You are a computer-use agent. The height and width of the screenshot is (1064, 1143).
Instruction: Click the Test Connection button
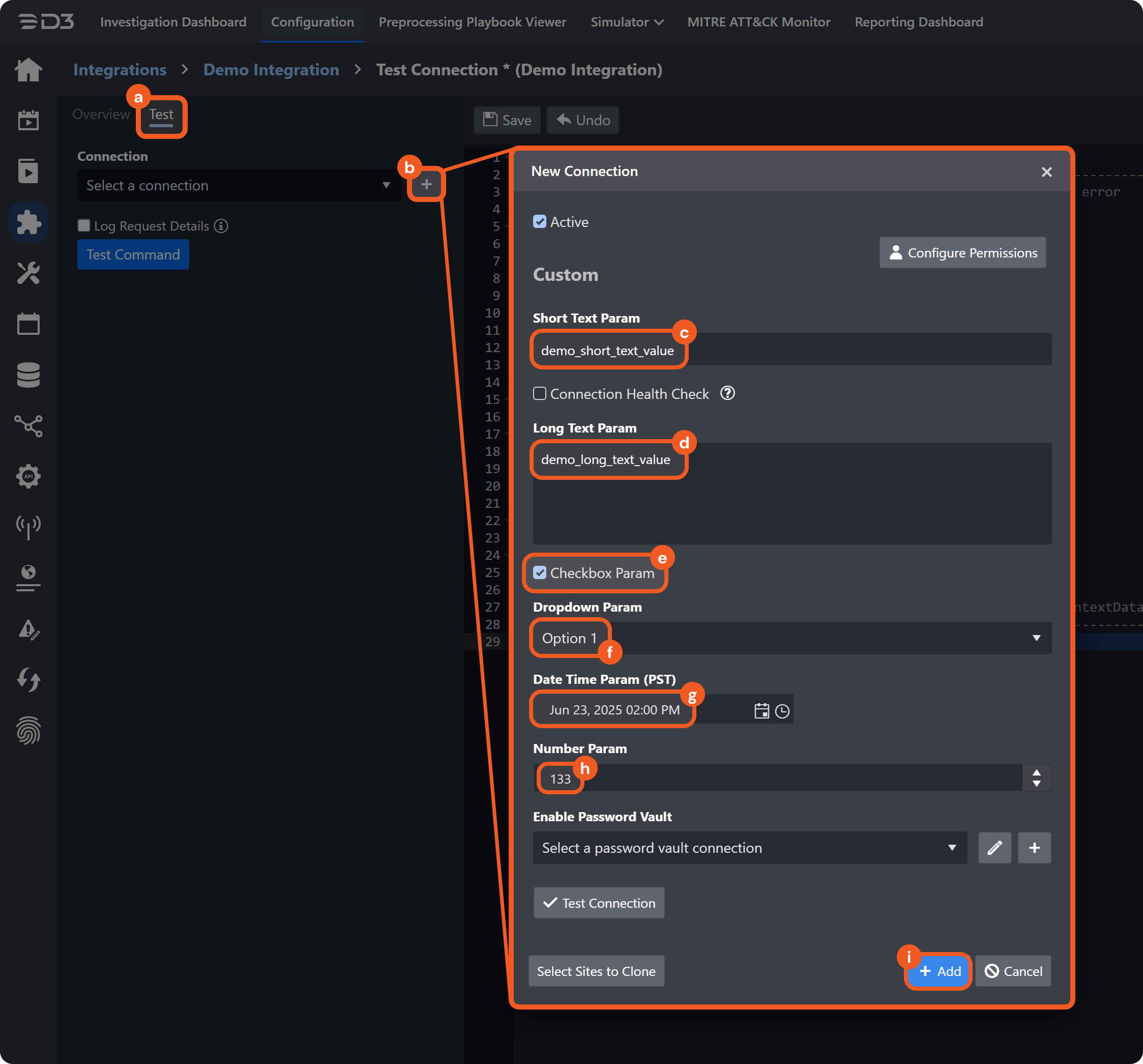[599, 903]
